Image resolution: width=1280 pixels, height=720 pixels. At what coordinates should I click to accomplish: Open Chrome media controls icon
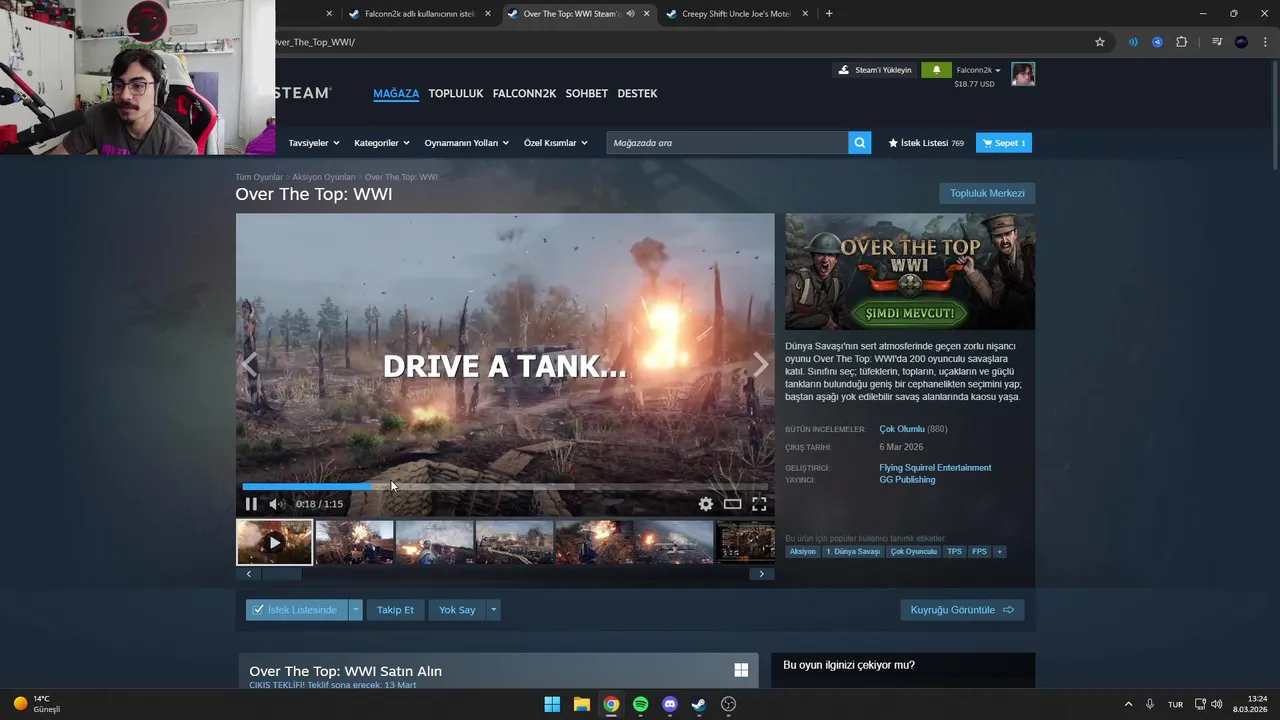coord(1217,42)
